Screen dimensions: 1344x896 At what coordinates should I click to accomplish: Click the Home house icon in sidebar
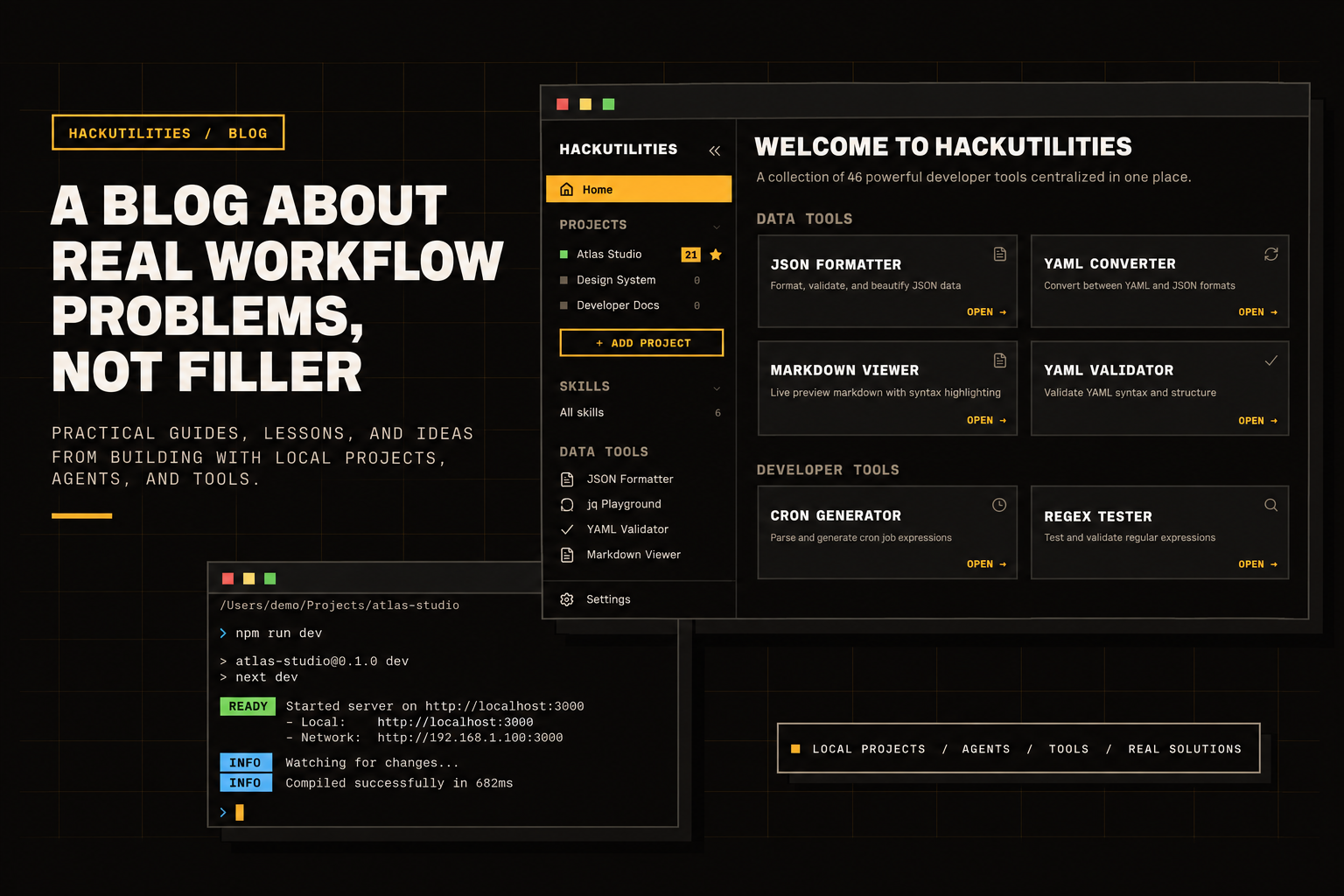pos(566,189)
